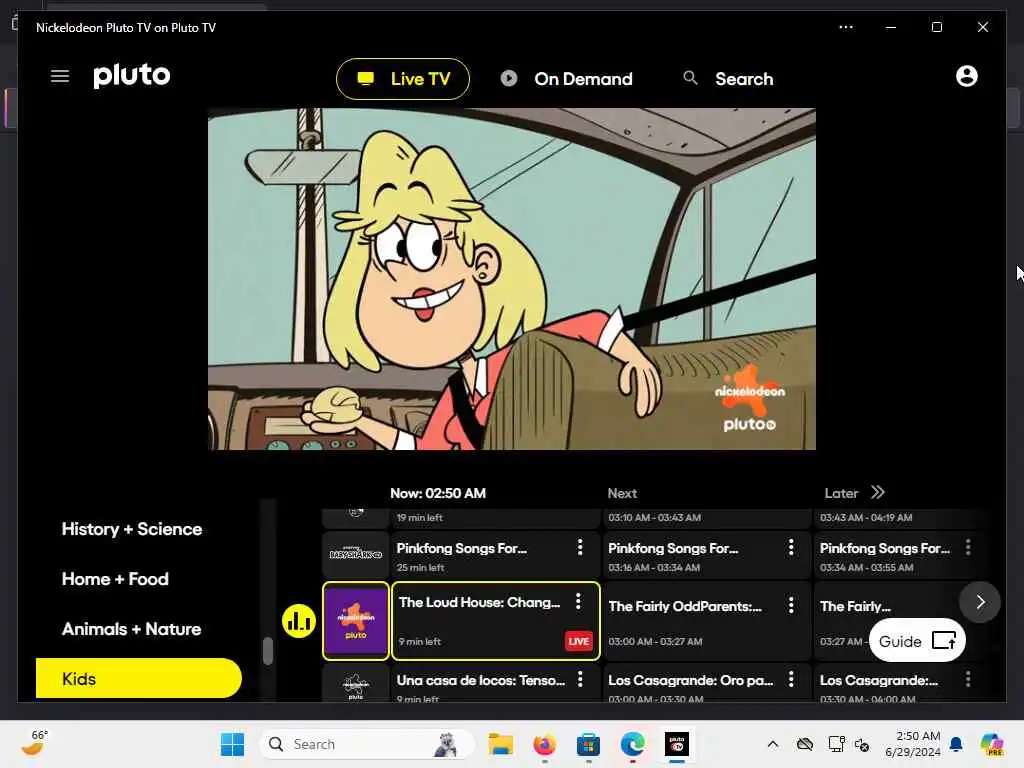
Task: Open options for The Fairly OddParents 03:00 AM
Action: (x=791, y=605)
